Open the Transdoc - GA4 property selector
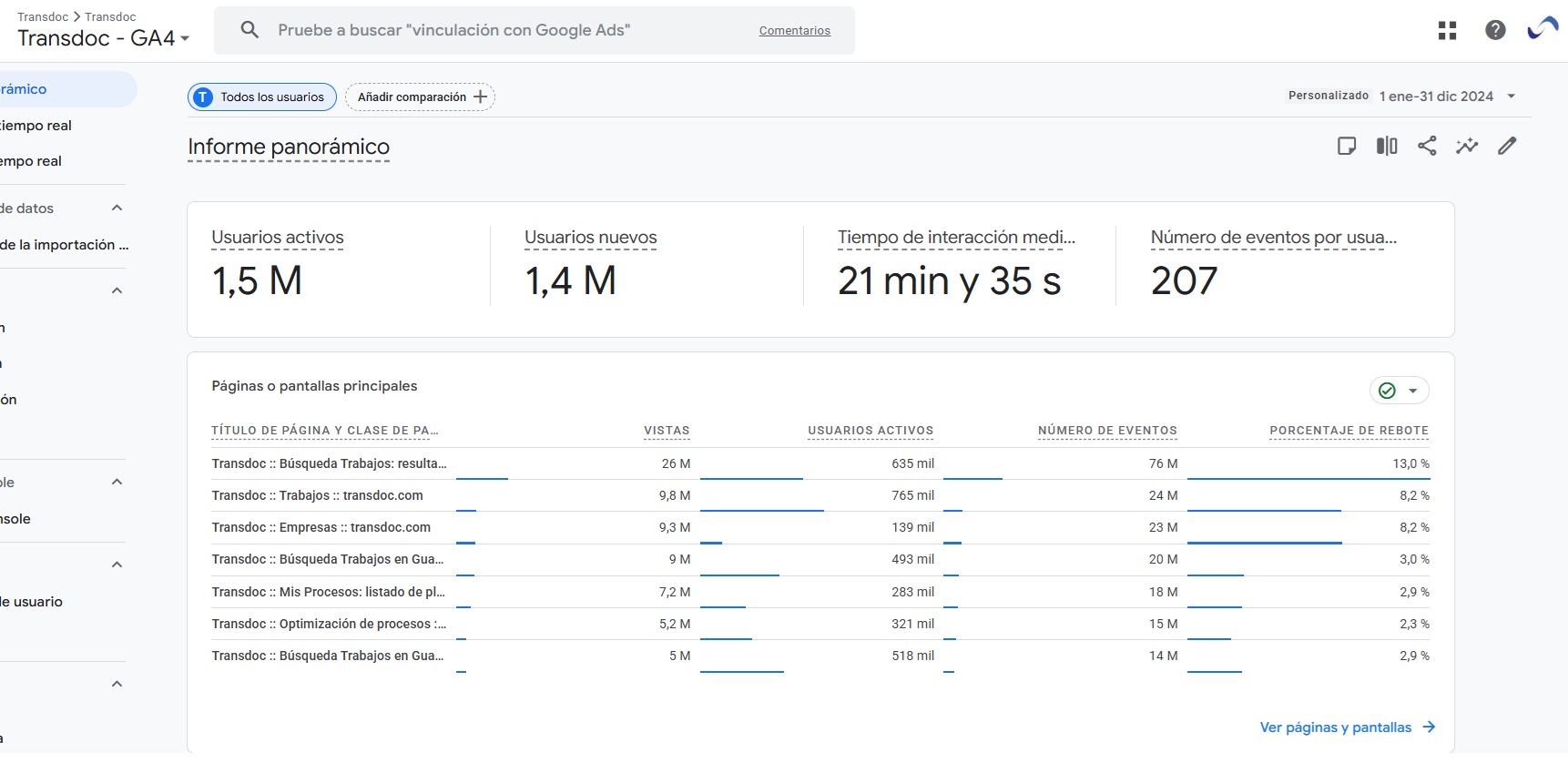The height and width of the screenshot is (763, 1568). pos(104,38)
